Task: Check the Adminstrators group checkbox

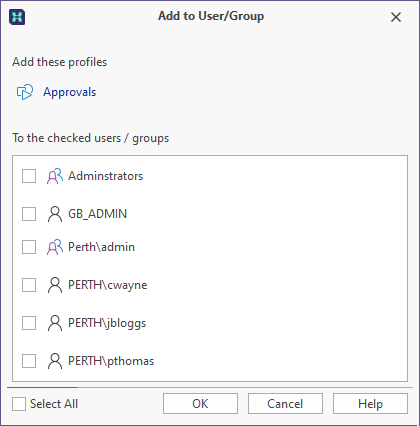Action: pyautogui.click(x=29, y=176)
